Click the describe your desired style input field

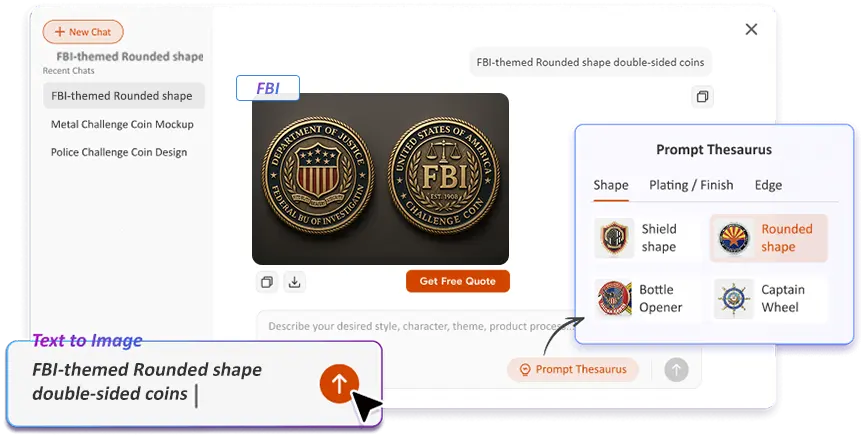[x=418, y=326]
